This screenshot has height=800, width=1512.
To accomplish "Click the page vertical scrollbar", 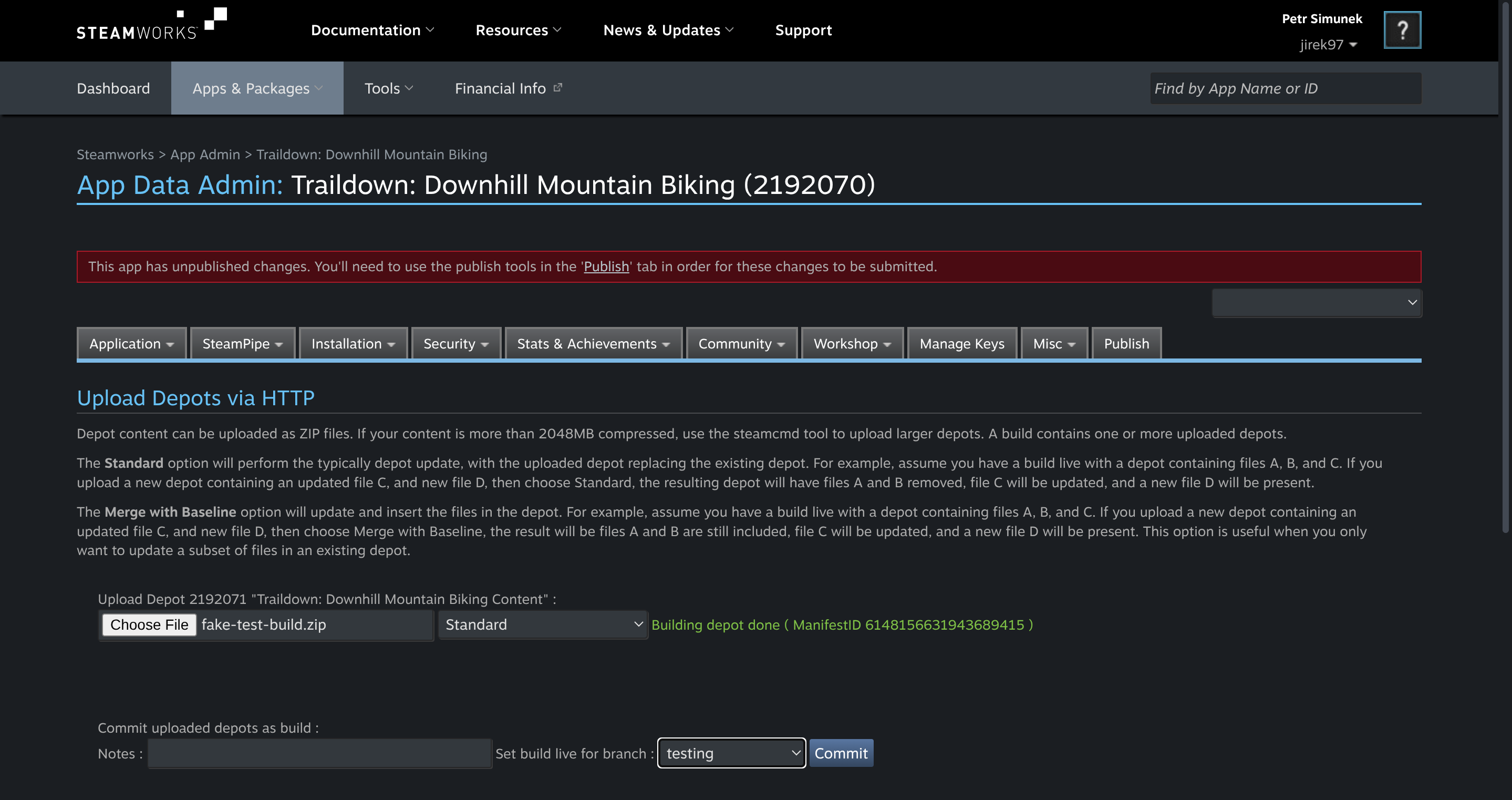I will pos(1507,267).
